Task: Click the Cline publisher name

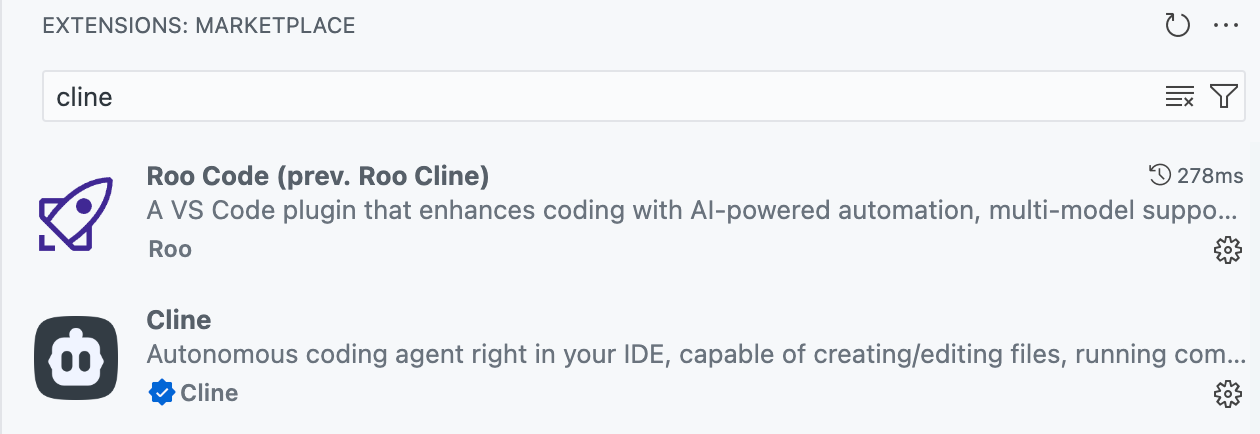Action: coord(209,393)
